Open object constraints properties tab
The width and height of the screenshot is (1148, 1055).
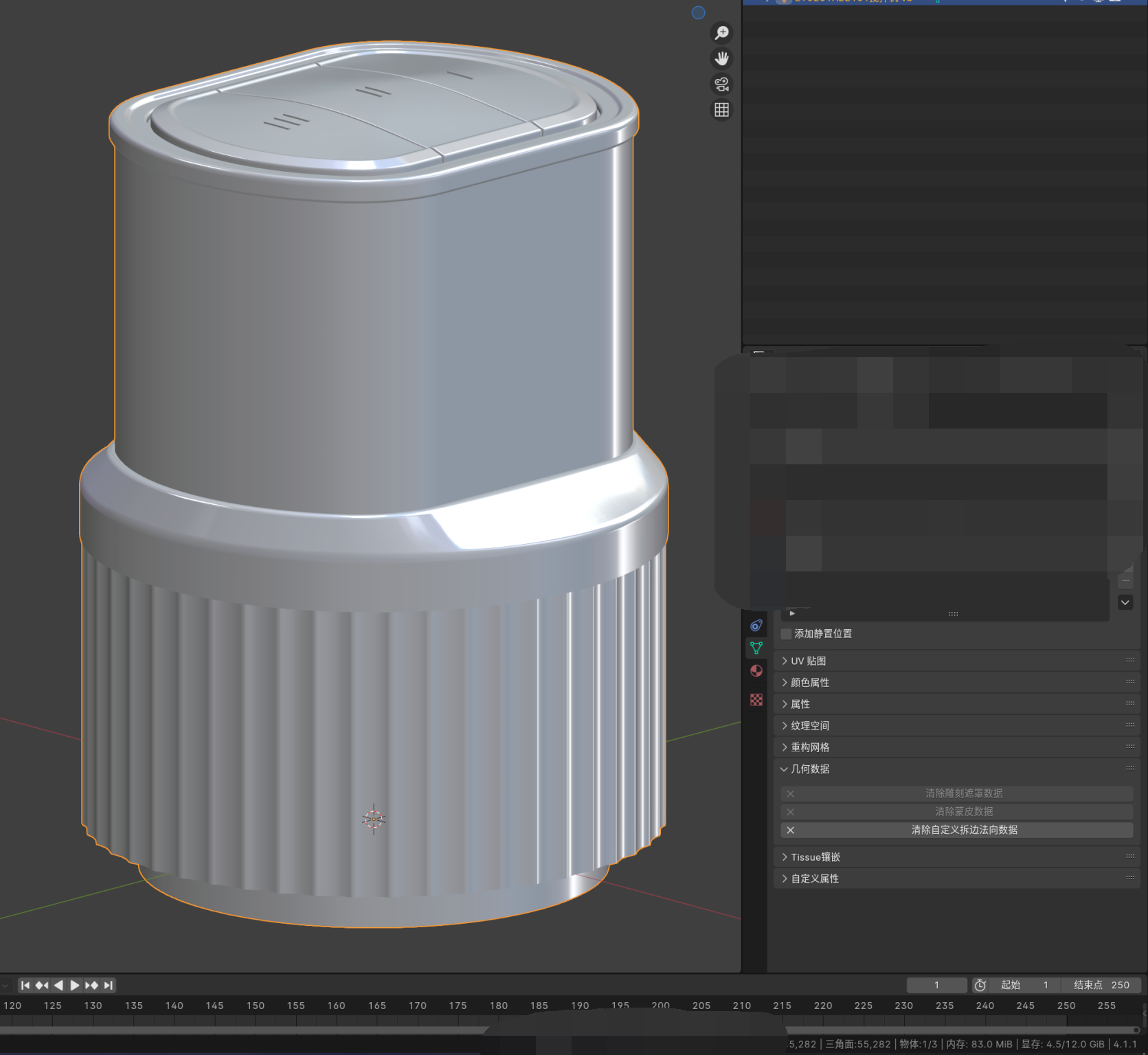[x=756, y=625]
